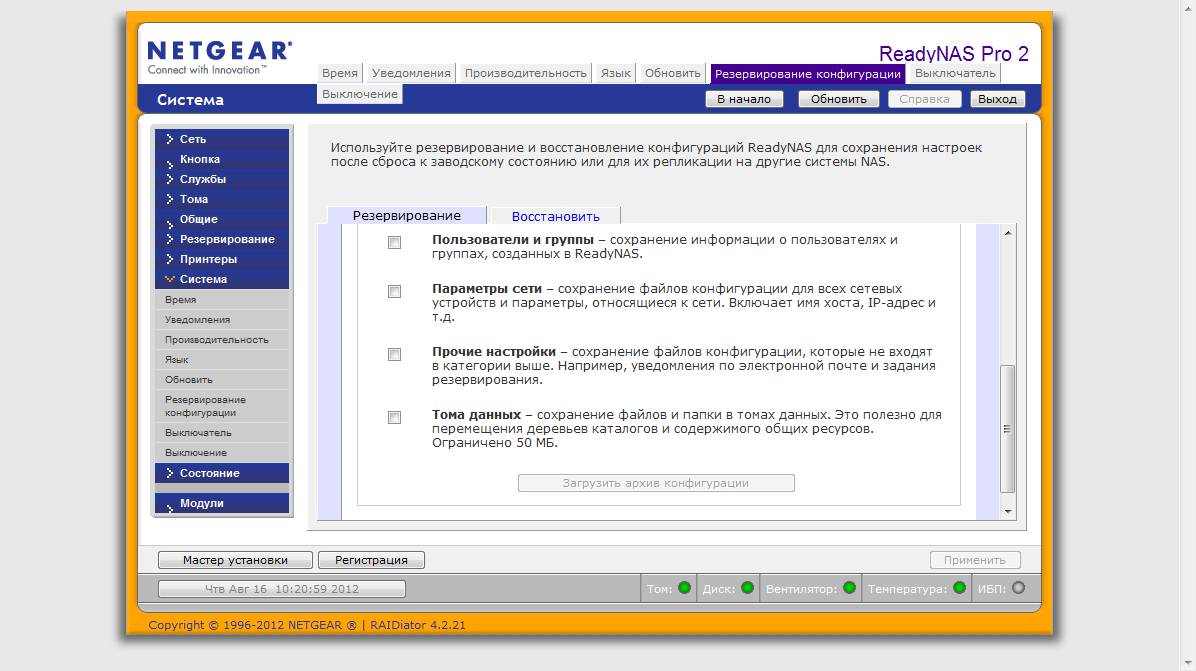Viewport: 1196px width, 671px height.
Task: Click the Система section heading
Action: (x=190, y=100)
